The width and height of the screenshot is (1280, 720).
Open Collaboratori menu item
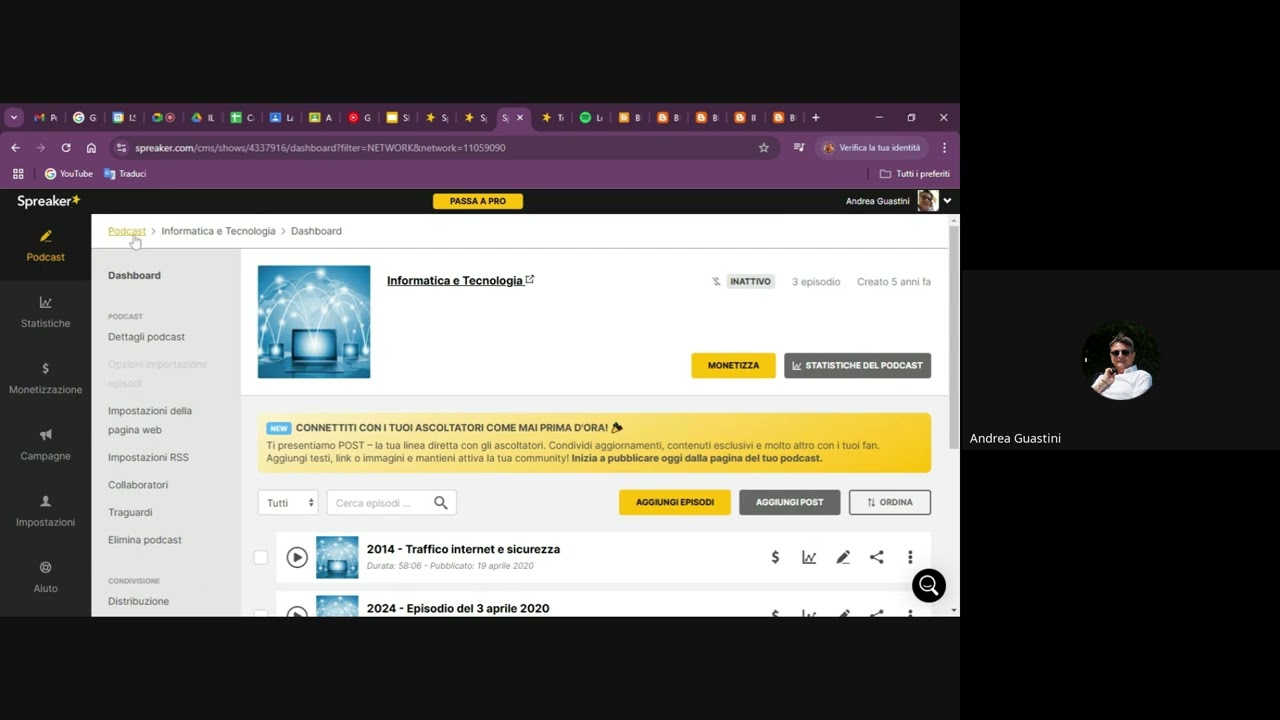click(138, 485)
